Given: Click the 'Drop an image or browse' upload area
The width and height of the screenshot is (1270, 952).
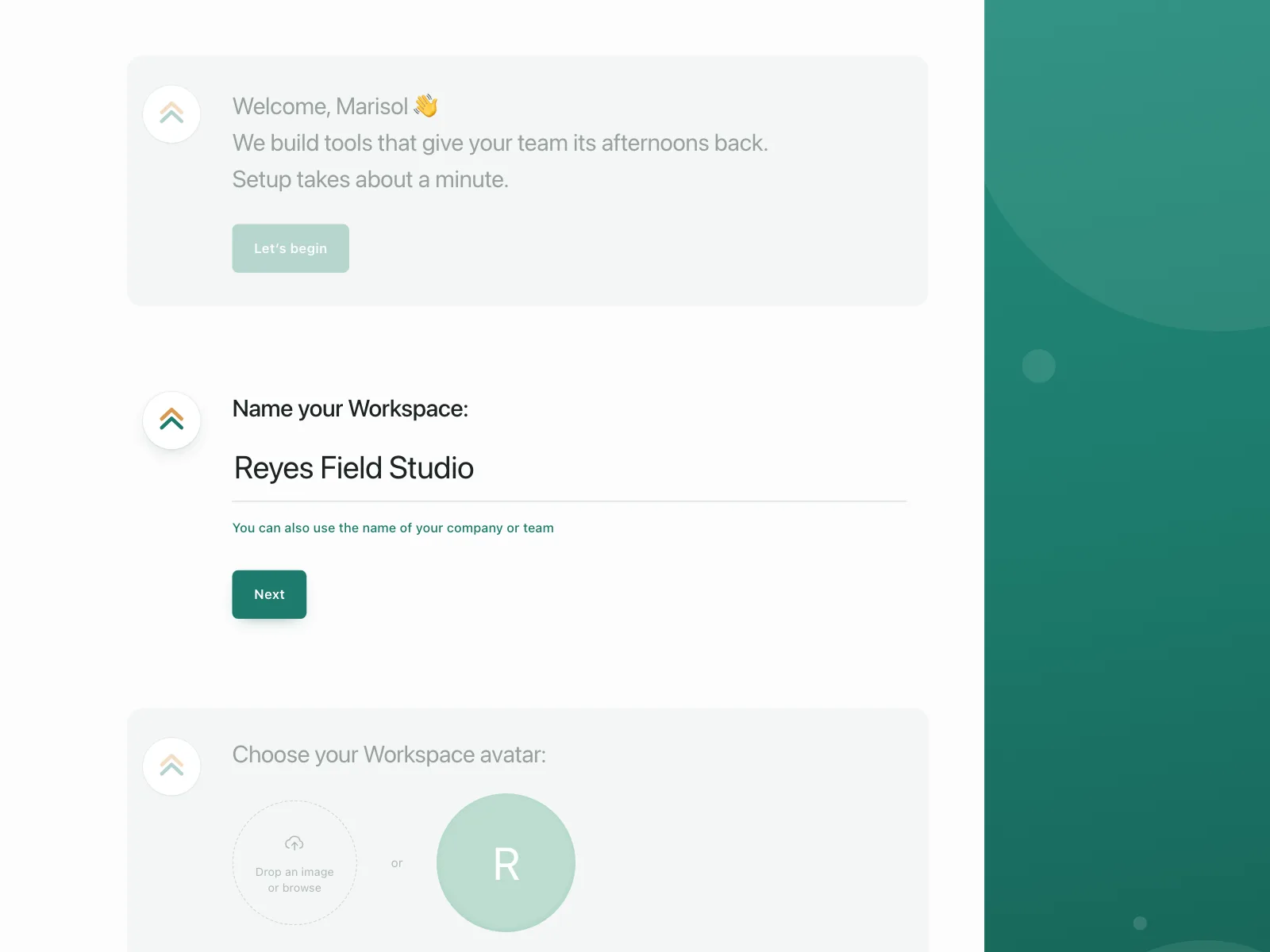Looking at the screenshot, I should (294, 863).
